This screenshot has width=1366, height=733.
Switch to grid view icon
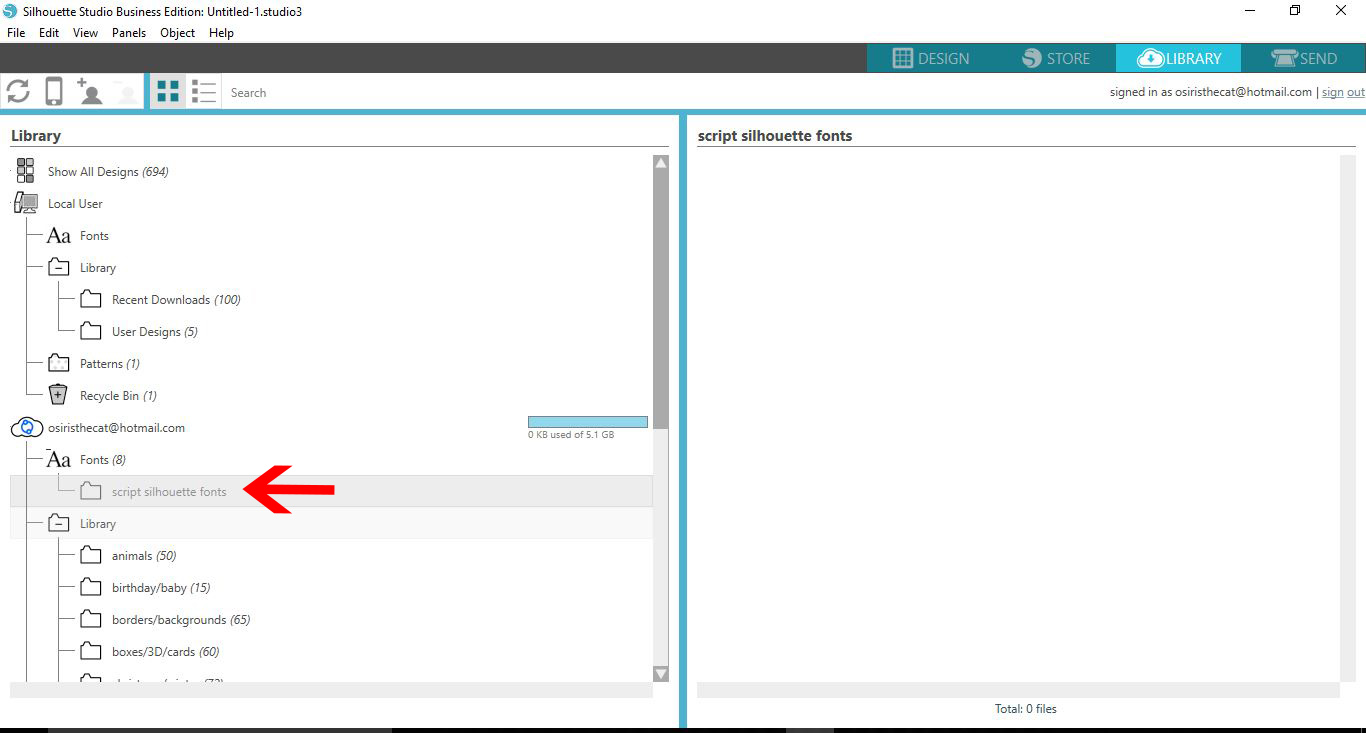point(168,92)
